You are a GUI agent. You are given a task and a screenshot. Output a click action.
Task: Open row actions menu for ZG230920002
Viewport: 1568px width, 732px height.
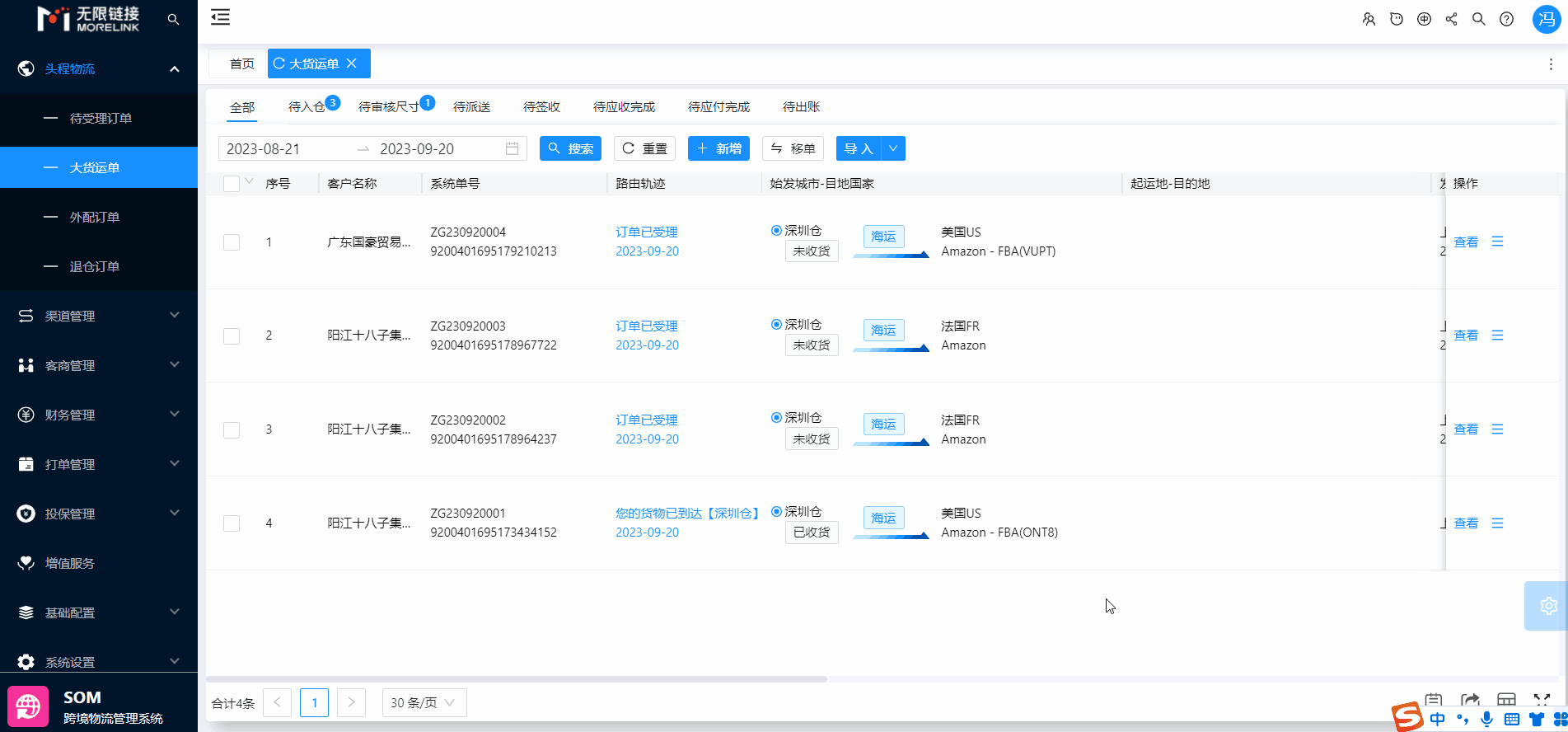[x=1497, y=429]
